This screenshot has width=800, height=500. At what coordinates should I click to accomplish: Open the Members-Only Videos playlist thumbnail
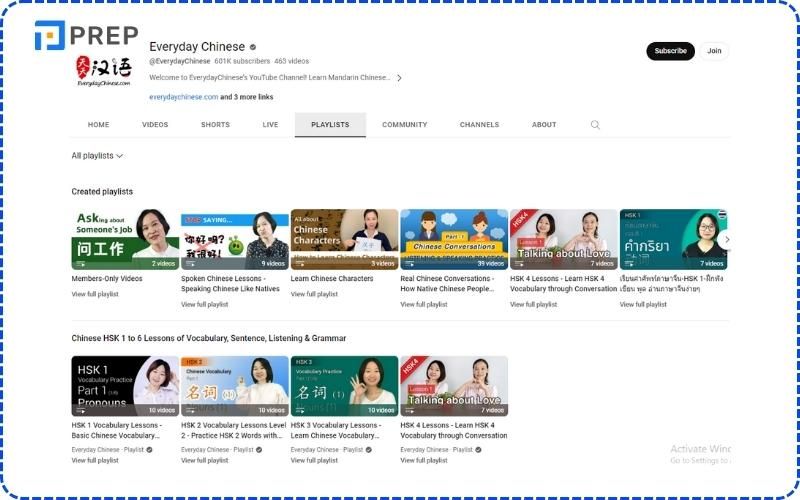pos(125,239)
